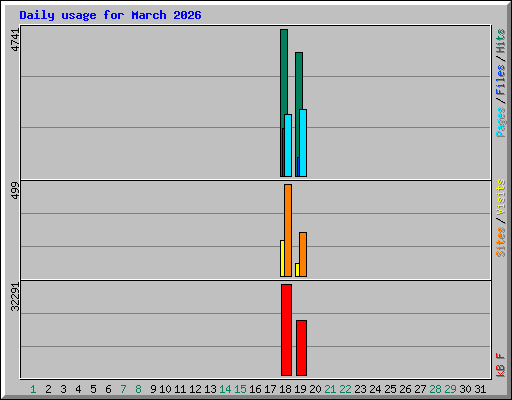Click day 18 on the x-axis
Screen dimensions: 512x400
coord(285,389)
